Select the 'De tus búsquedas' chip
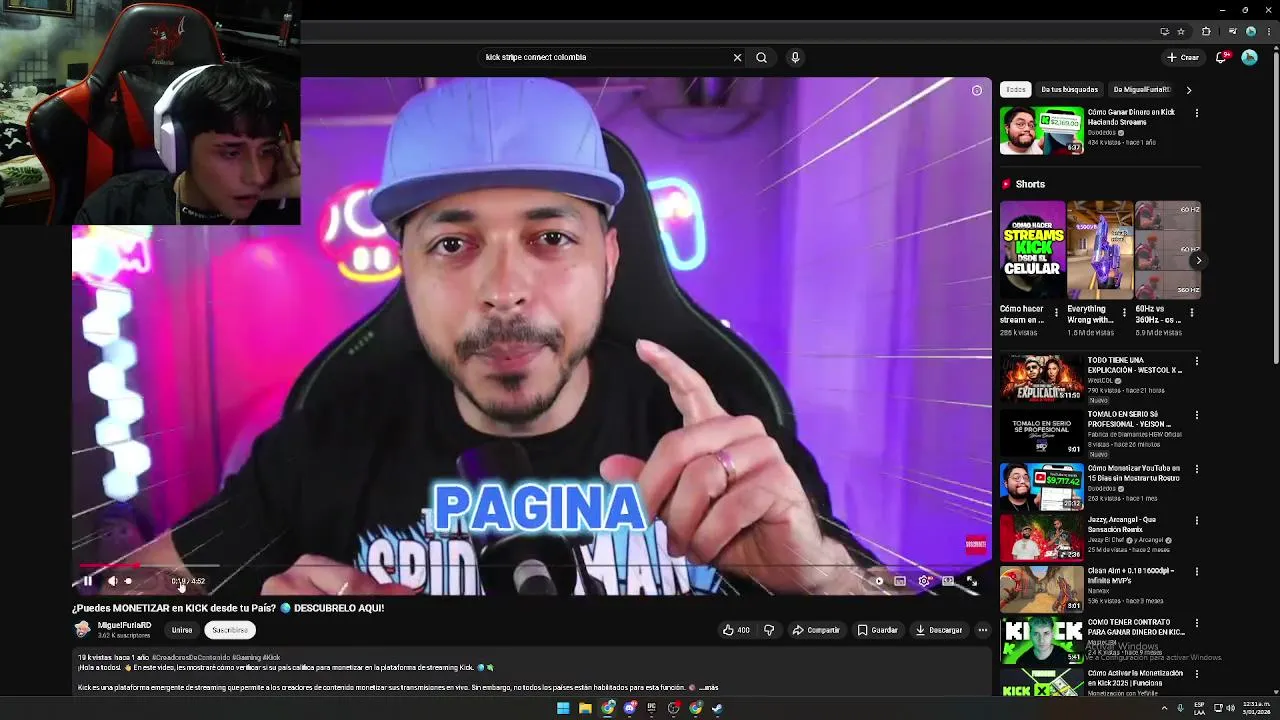The width and height of the screenshot is (1280, 720). [1069, 90]
